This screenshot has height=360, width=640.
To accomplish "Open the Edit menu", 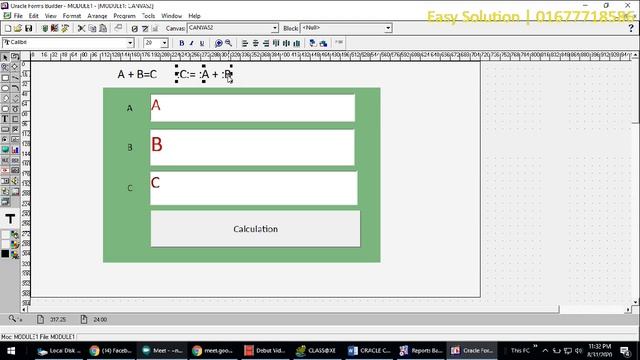I will click(33, 16).
